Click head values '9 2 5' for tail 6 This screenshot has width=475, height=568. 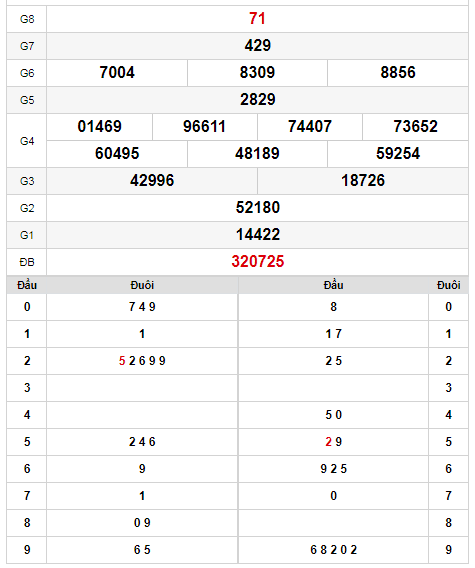click(x=333, y=469)
